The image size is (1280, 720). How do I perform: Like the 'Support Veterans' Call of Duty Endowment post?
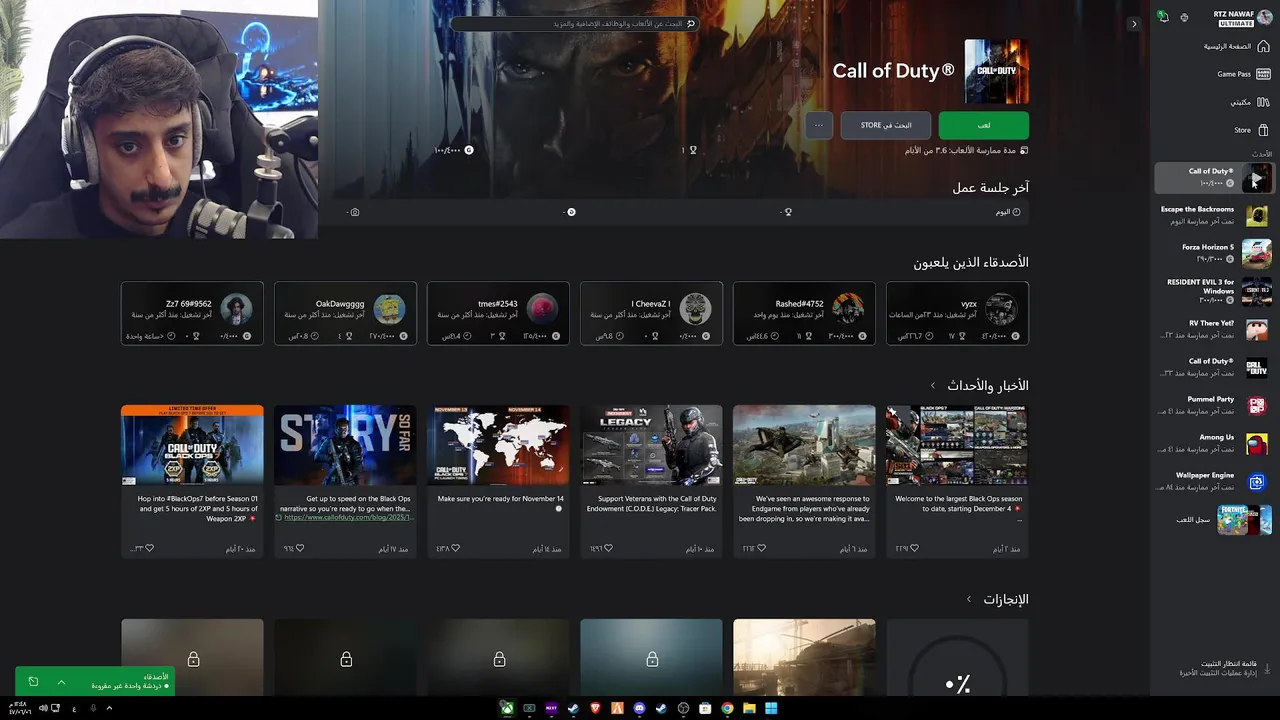pos(608,549)
